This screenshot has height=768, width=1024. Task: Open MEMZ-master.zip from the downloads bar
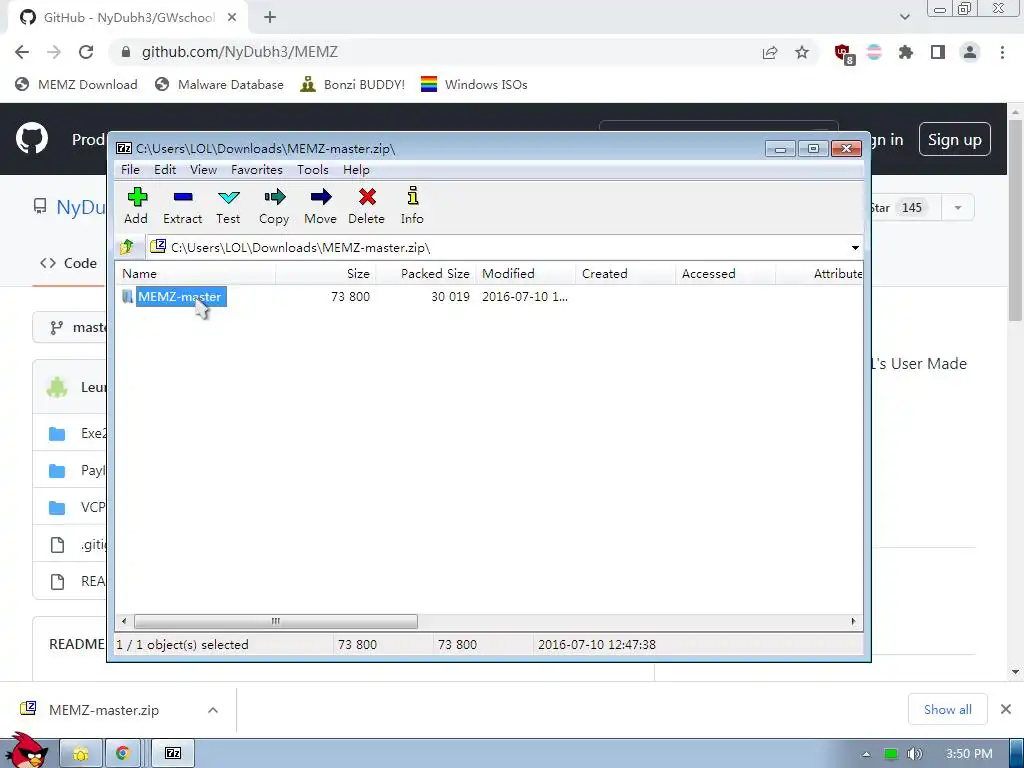(x=104, y=710)
